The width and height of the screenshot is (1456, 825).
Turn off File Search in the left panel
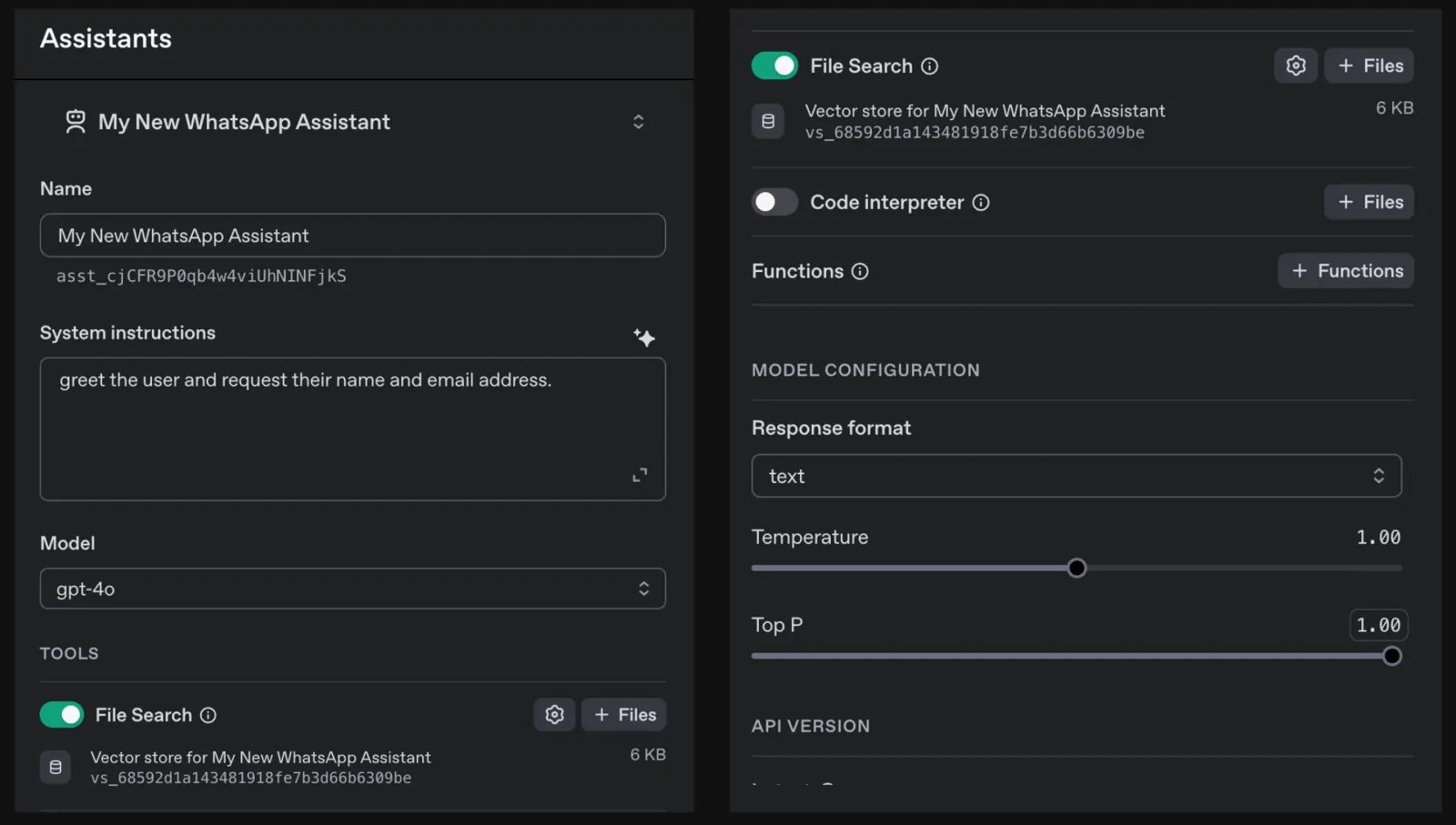click(x=61, y=715)
